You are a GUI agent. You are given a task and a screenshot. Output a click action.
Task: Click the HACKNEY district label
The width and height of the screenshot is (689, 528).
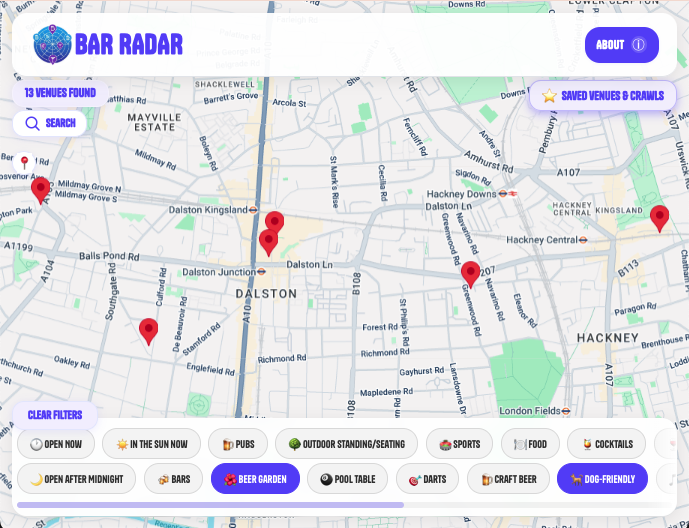tap(608, 338)
